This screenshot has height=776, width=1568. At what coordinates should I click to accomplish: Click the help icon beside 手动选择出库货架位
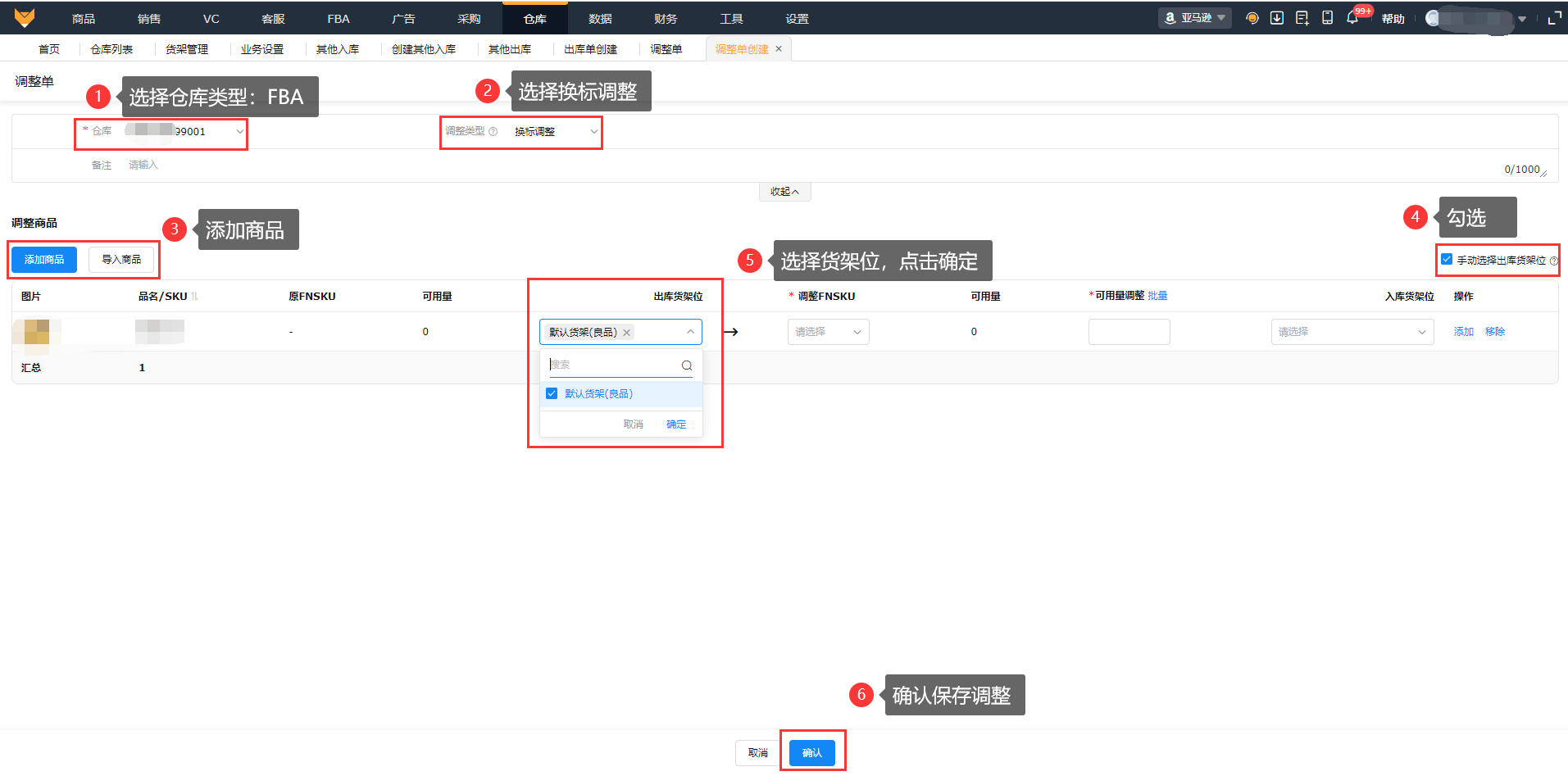pos(1553,261)
